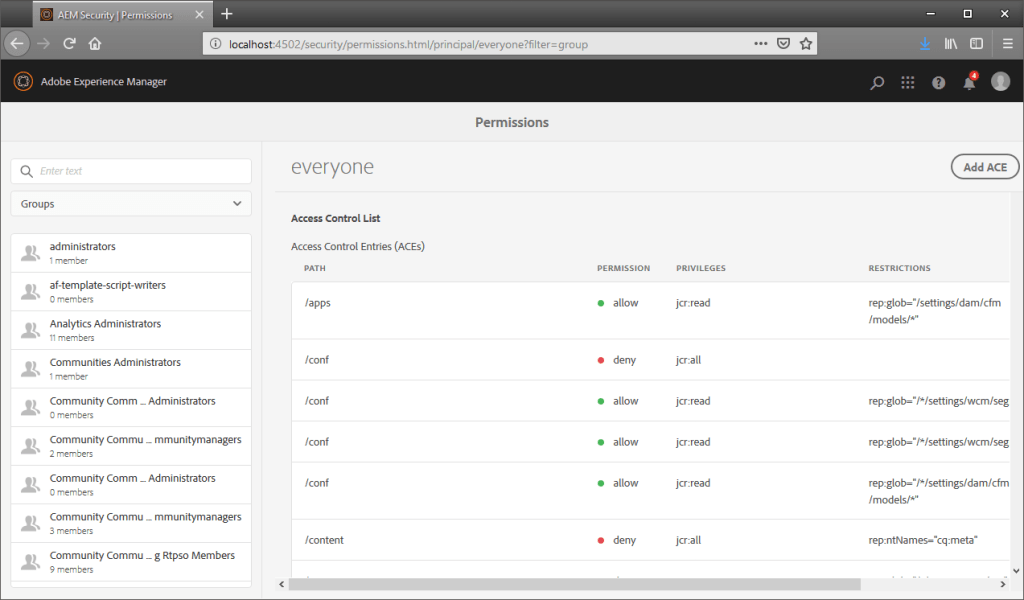Screen dimensions: 1024x600
Task: Click the PERMISSION column header
Action: (x=624, y=268)
